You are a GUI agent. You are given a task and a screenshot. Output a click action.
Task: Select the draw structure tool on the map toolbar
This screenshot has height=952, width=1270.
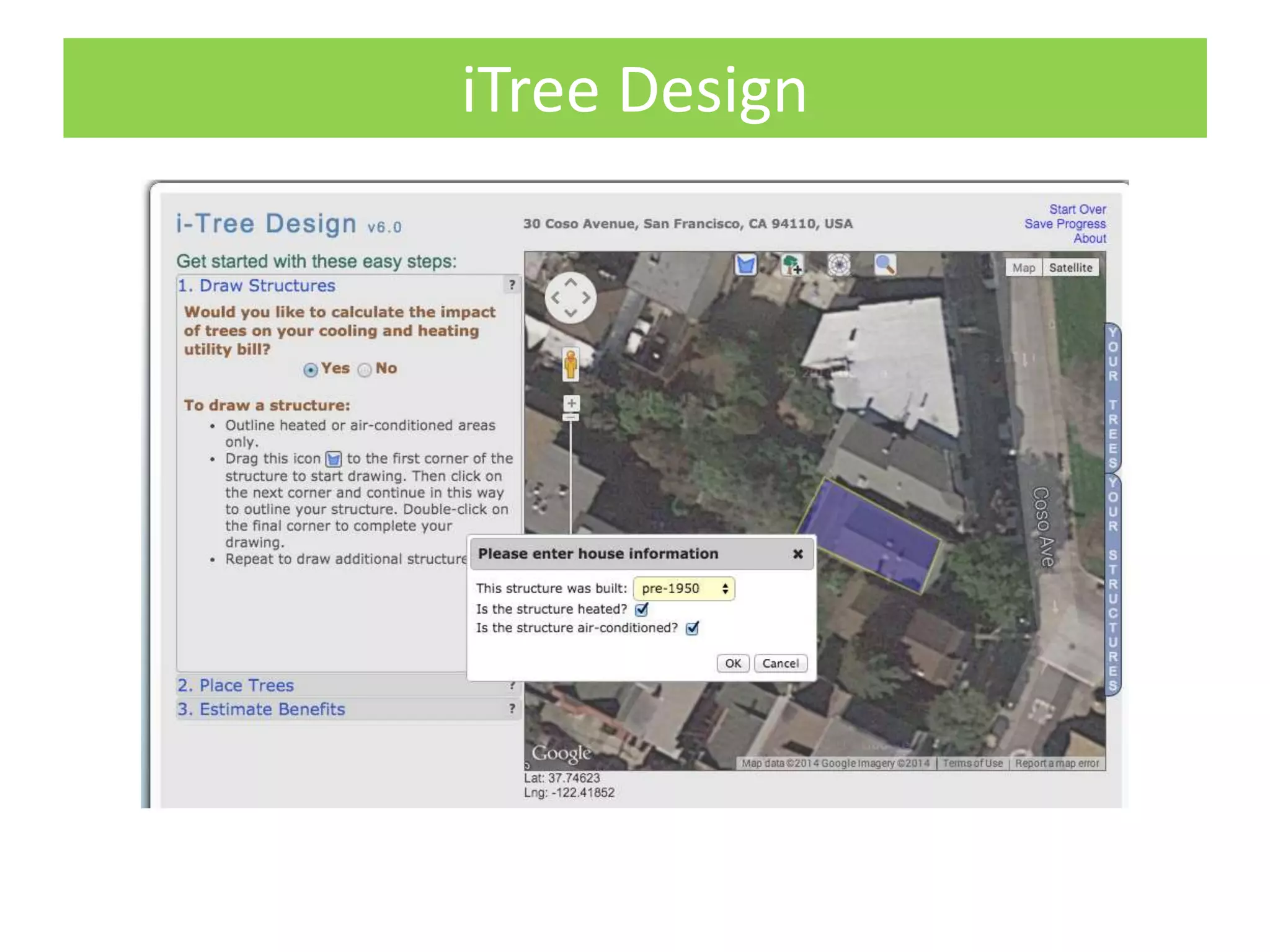[x=745, y=265]
